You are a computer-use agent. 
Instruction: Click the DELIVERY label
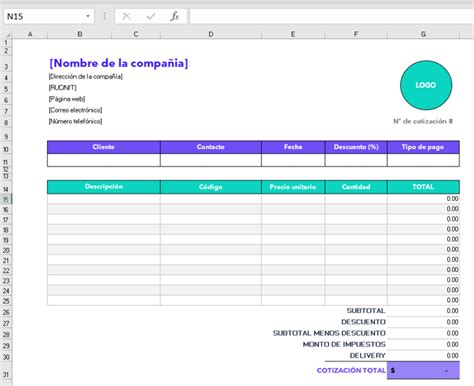(x=367, y=356)
